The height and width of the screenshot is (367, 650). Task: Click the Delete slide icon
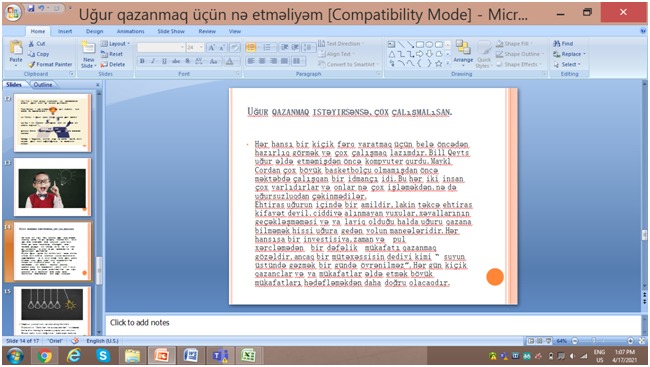coord(113,65)
